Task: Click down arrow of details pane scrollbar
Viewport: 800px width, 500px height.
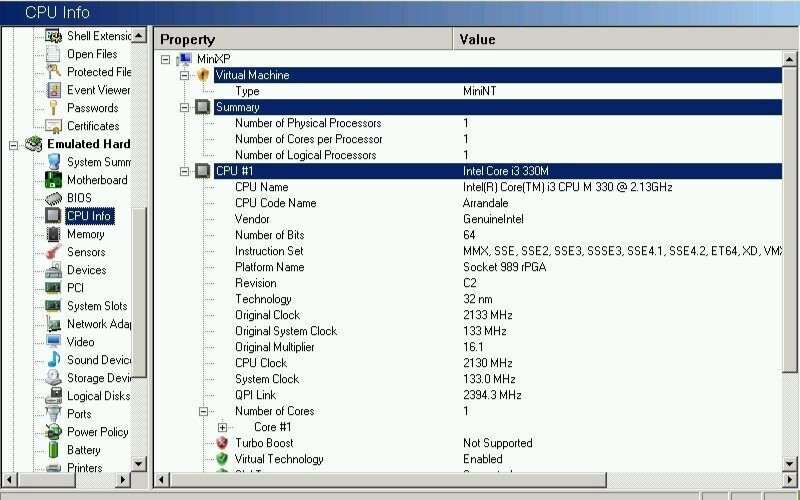Action: (x=789, y=464)
